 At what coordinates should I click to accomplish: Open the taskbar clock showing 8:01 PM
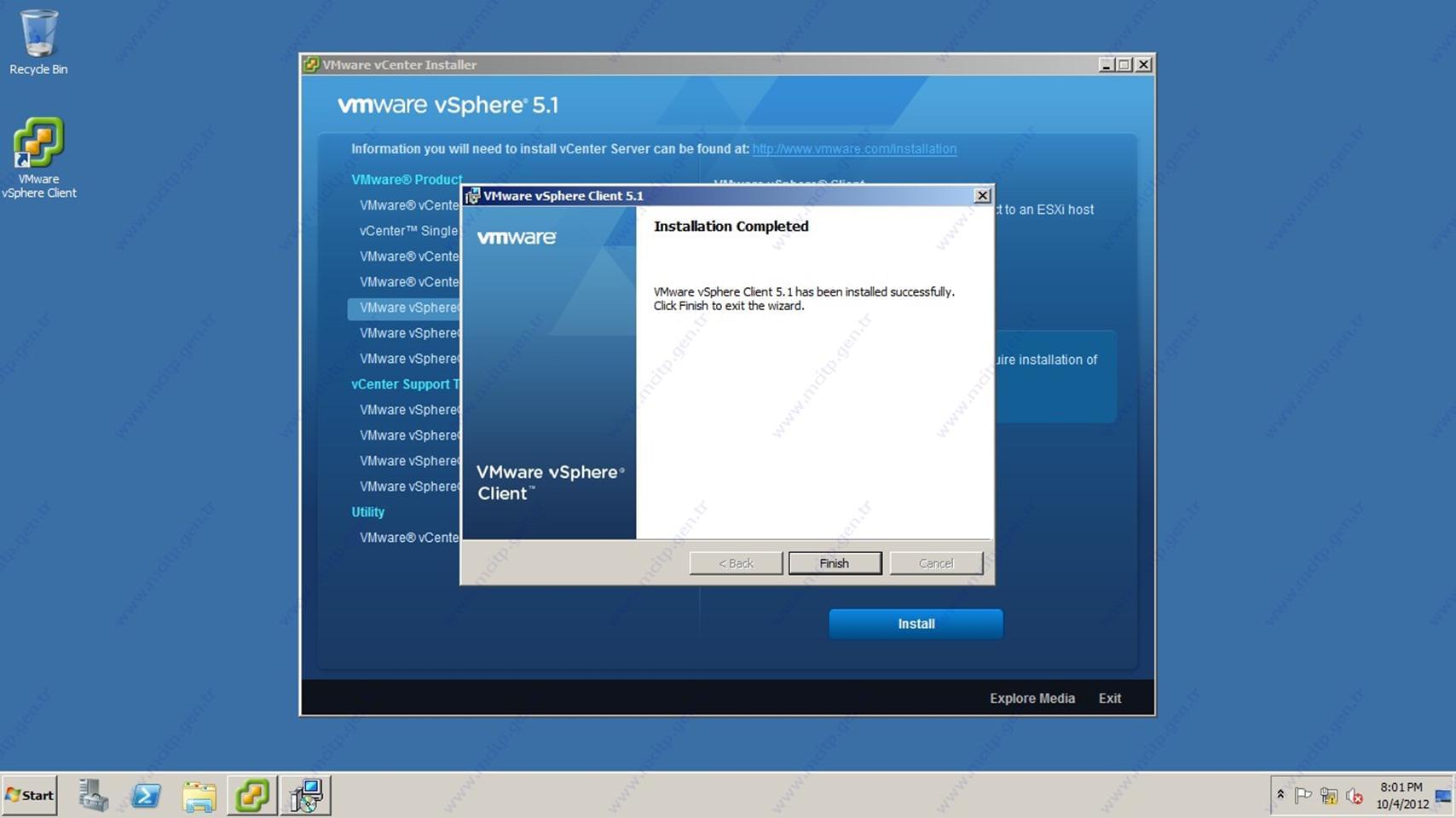[x=1401, y=795]
